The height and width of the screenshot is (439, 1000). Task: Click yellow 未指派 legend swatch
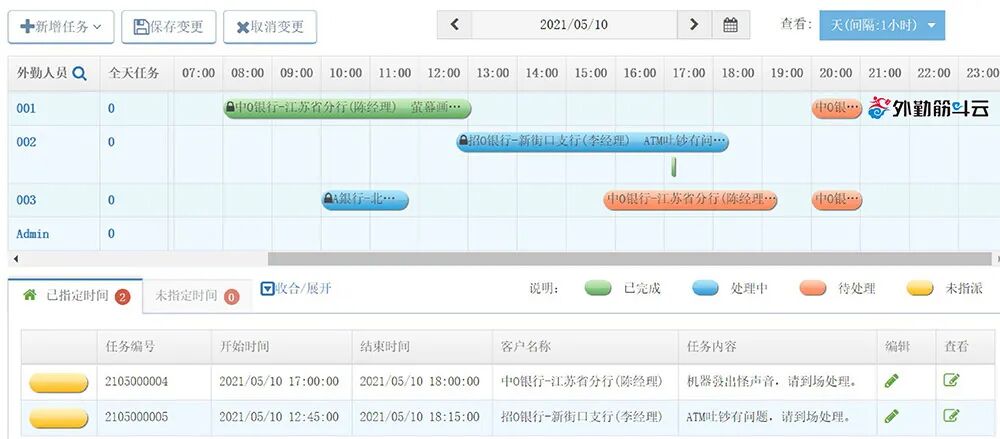pyautogui.click(x=920, y=288)
